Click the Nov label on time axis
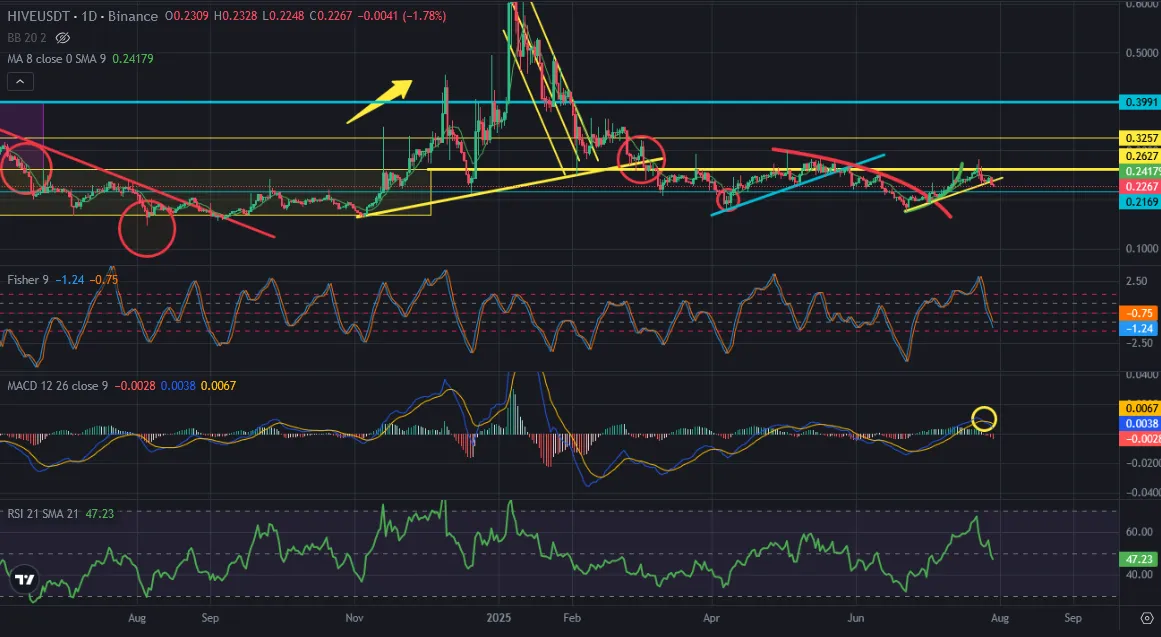 pyautogui.click(x=355, y=618)
